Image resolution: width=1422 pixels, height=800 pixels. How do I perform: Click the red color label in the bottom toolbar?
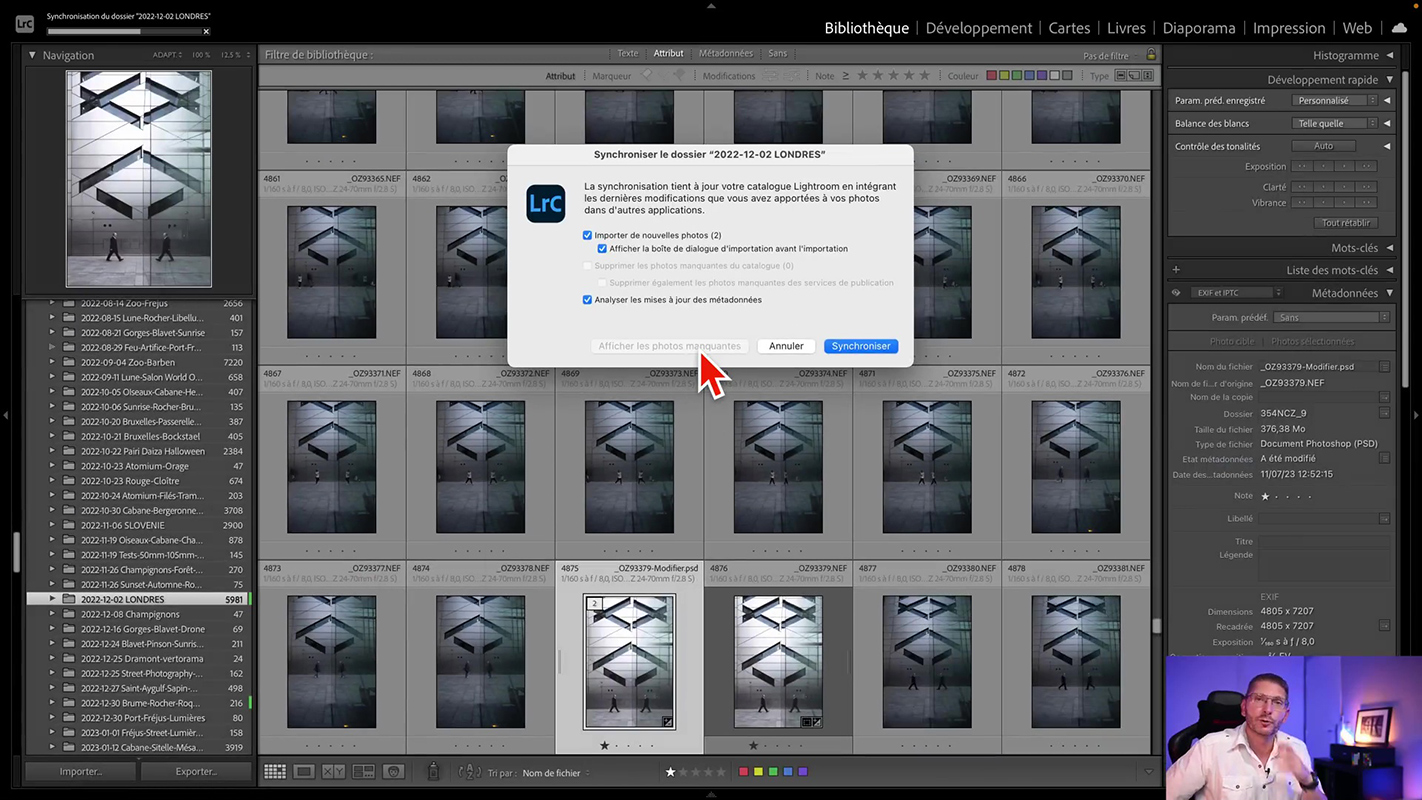743,771
